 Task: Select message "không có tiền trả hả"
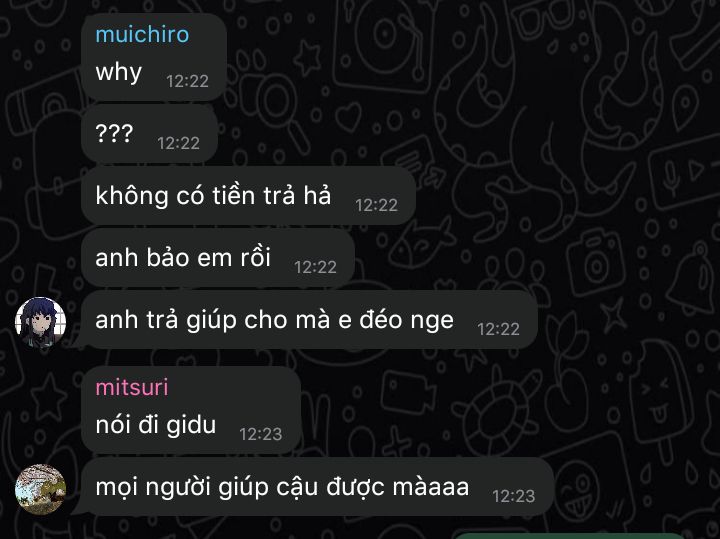coord(213,196)
